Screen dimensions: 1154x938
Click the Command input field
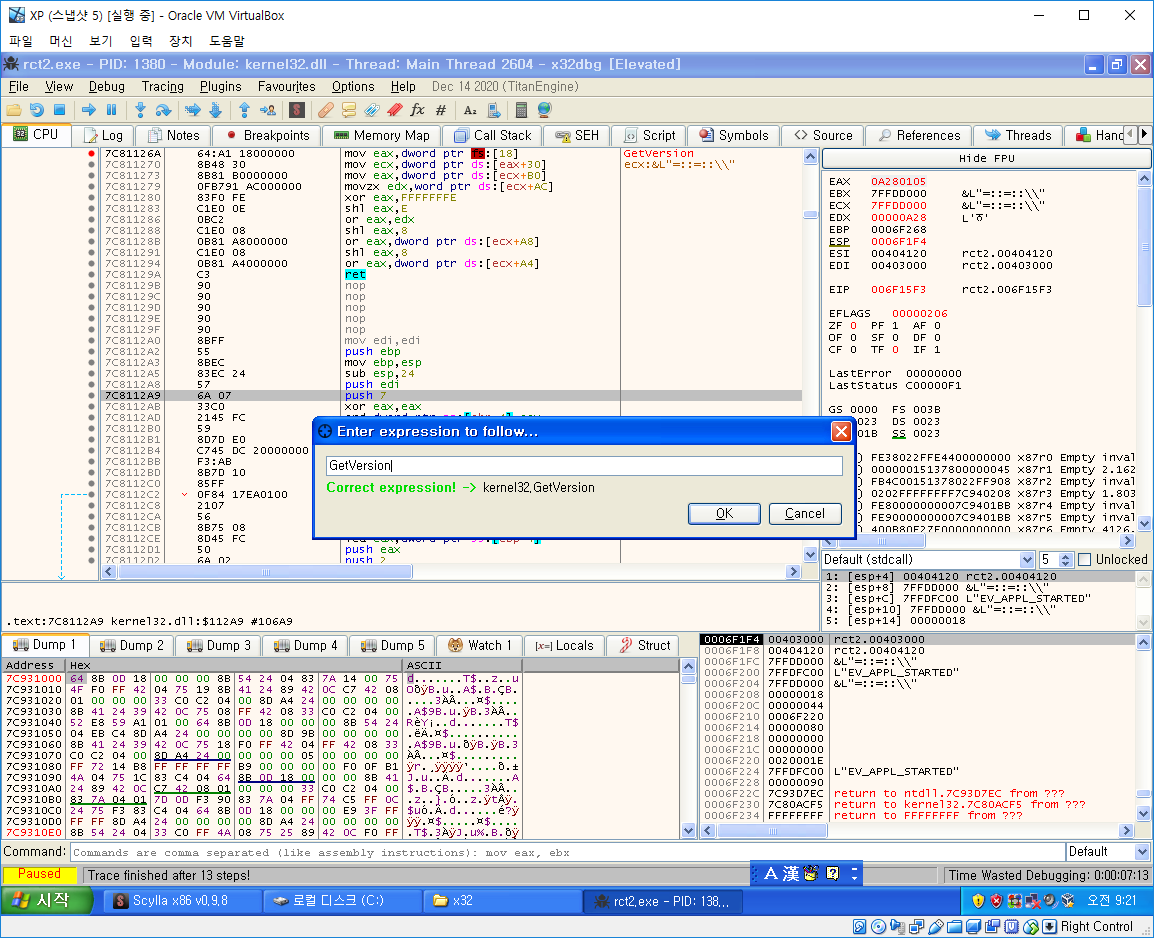click(567, 852)
